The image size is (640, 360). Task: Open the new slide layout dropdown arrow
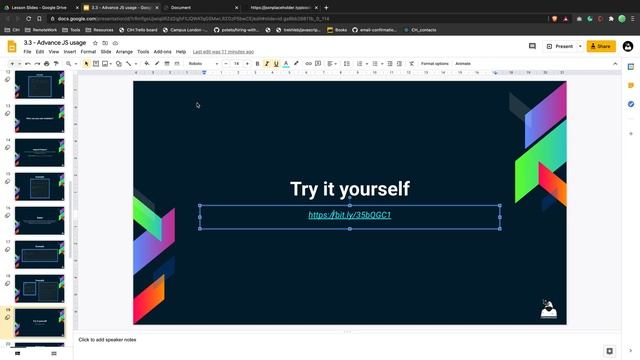(19, 64)
